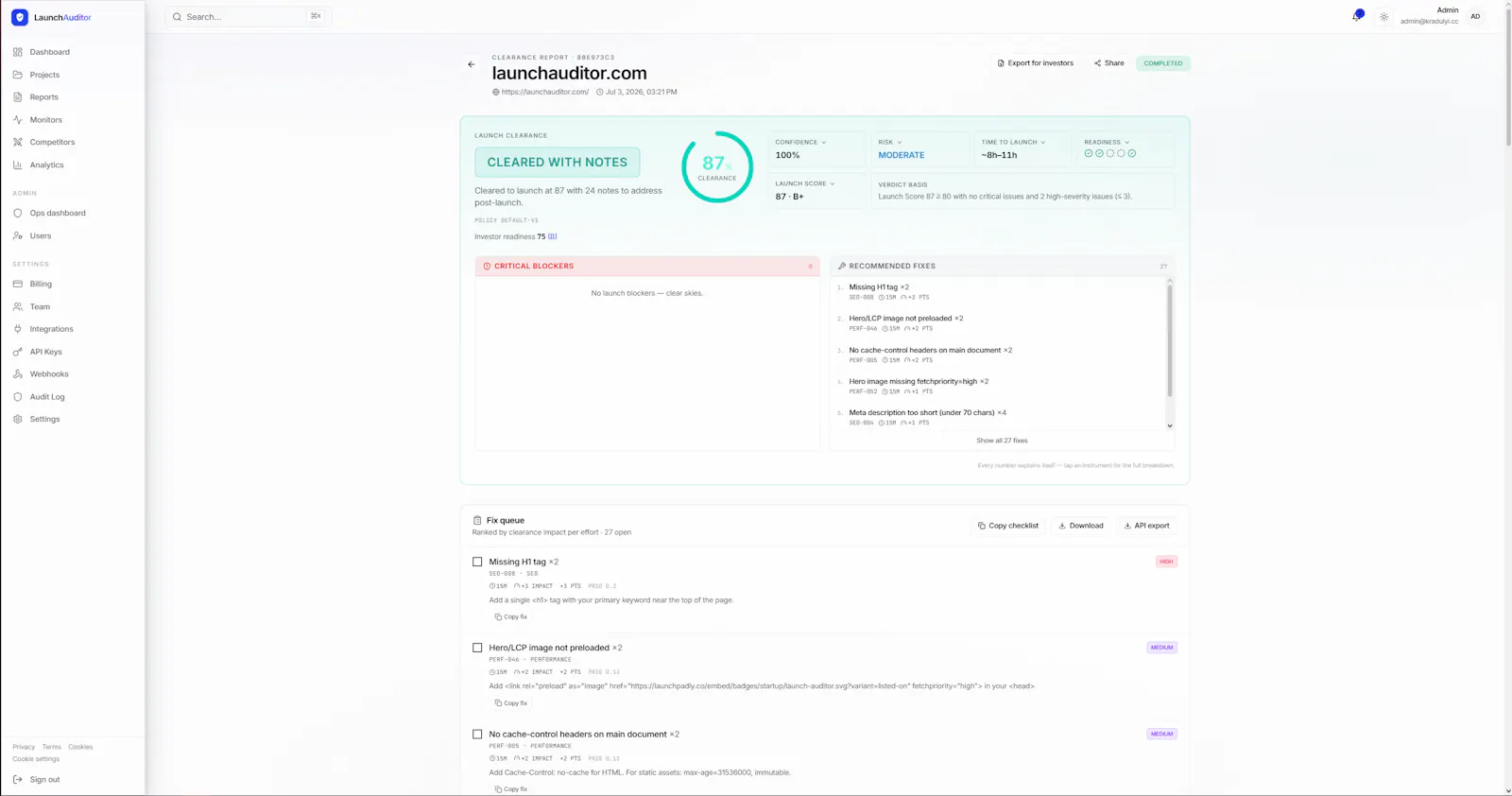This screenshot has height=796, width=1512.
Task: Click the API Keys key icon
Action: [18, 352]
